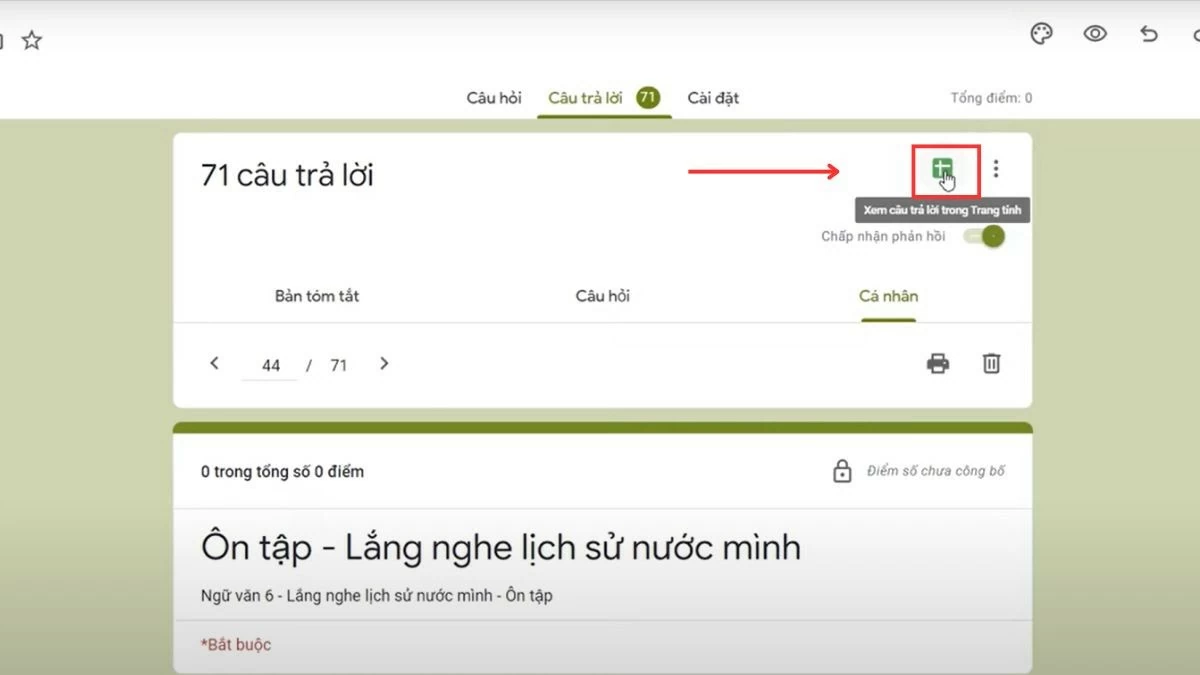Screen dimensions: 1200x675
Task: Star the form with the bookmark icon
Action: click(33, 39)
